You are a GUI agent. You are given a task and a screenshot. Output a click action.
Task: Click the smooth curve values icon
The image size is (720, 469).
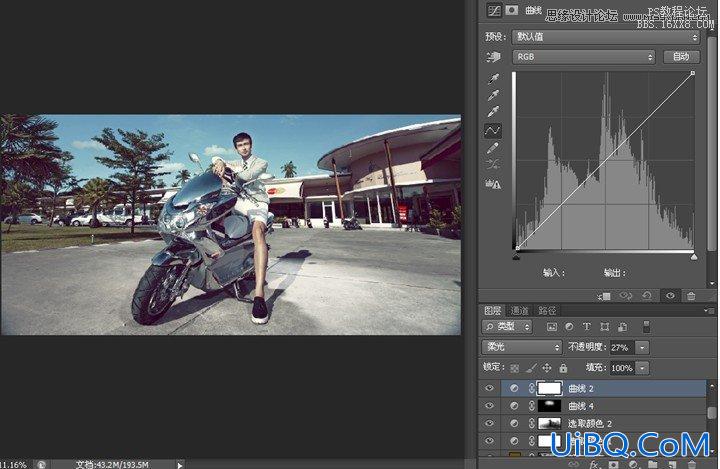493,164
